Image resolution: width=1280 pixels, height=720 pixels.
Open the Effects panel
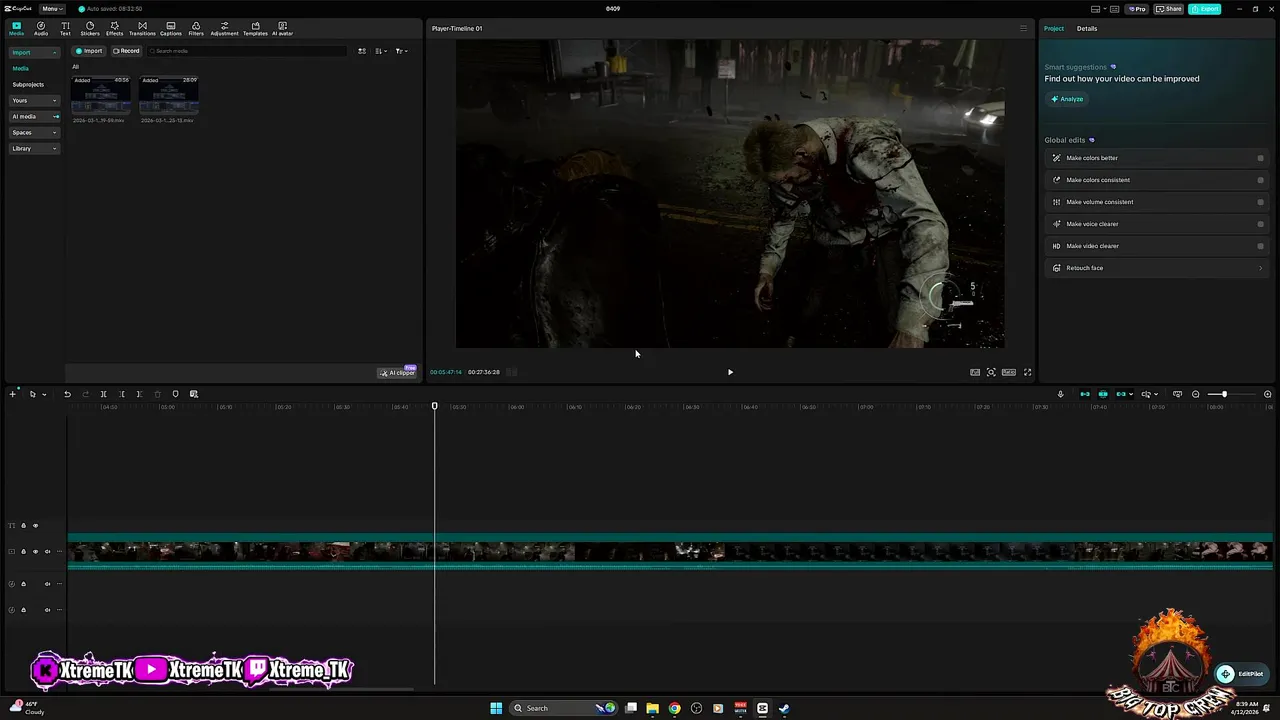115,28
